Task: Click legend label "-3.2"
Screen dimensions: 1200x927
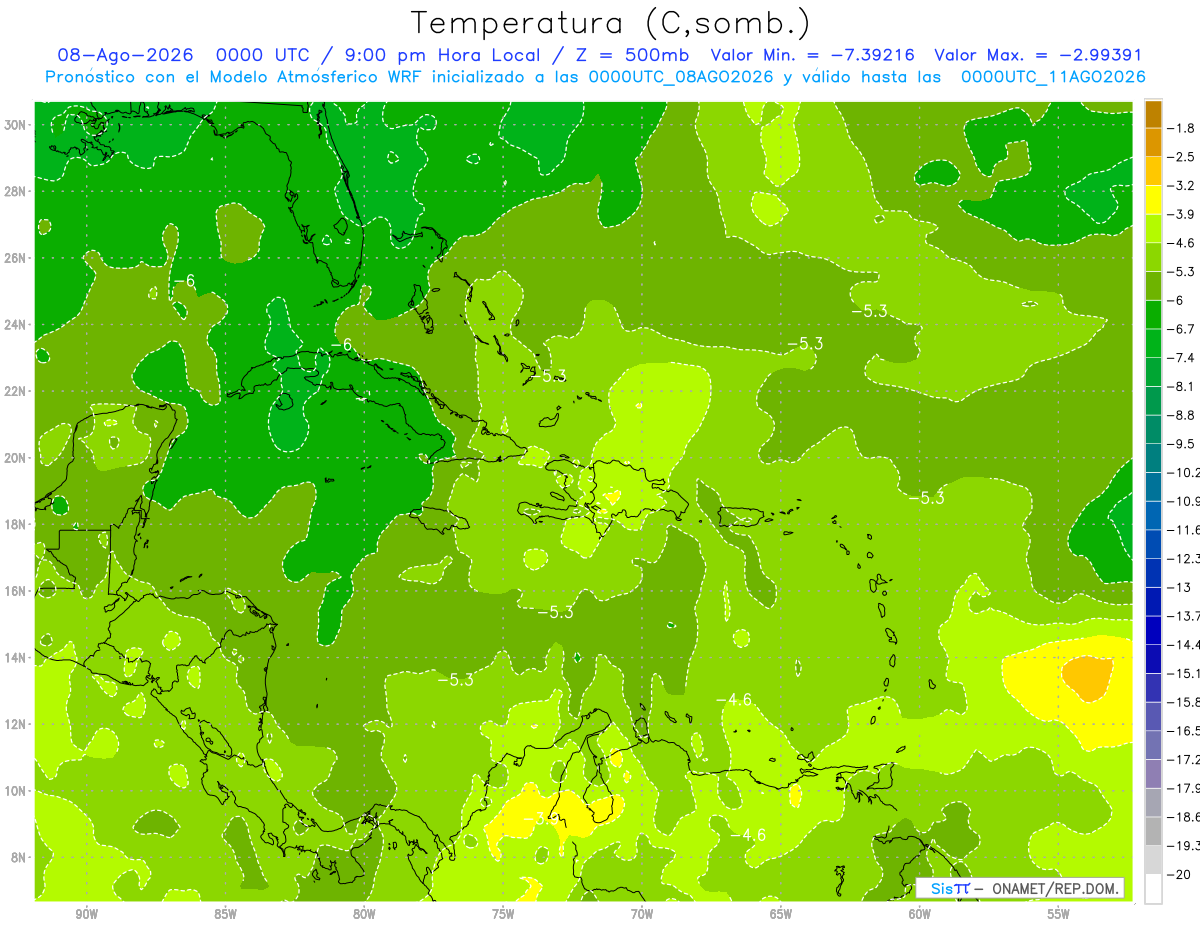Action: [1182, 186]
